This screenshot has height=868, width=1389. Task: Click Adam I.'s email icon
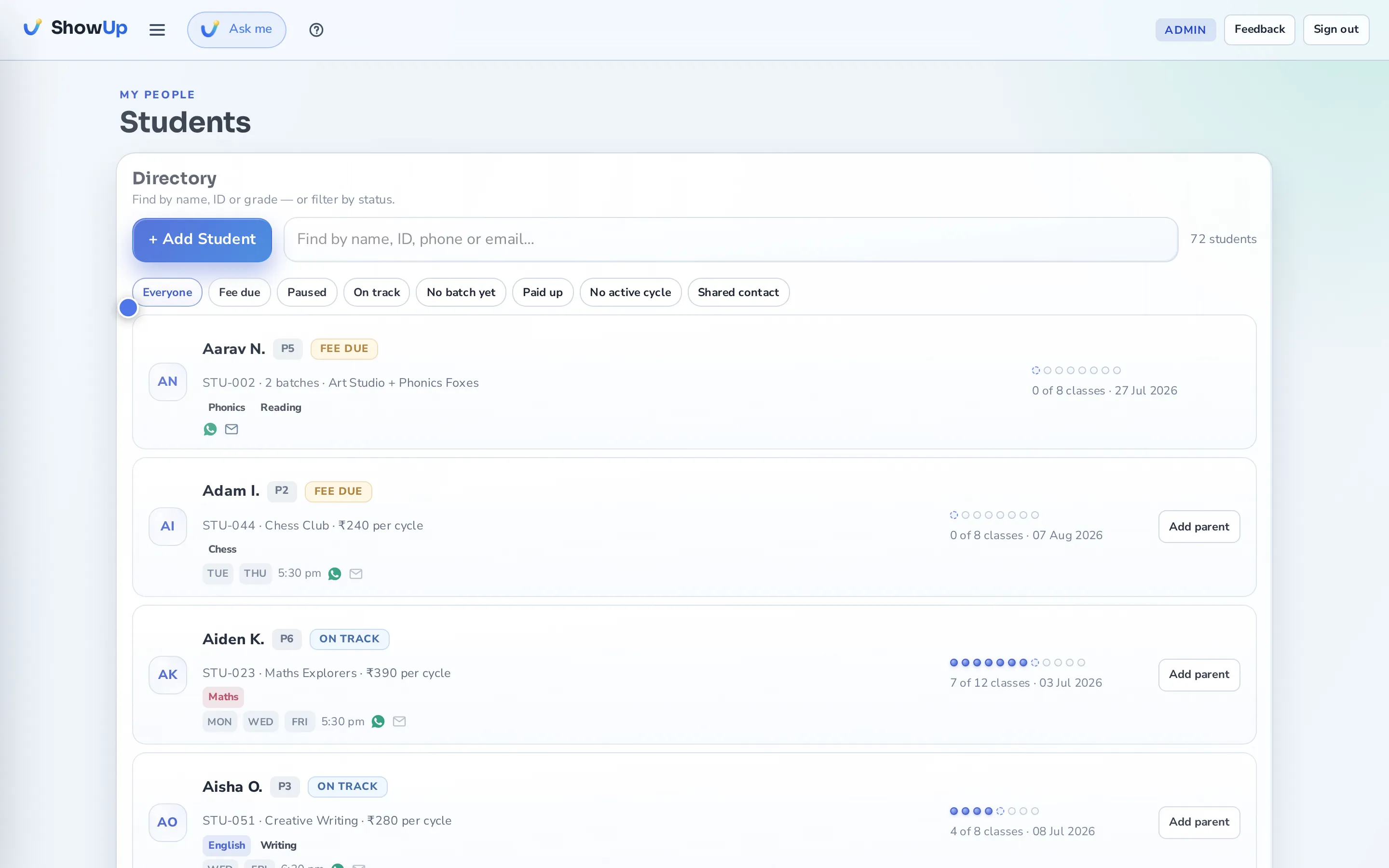(356, 573)
